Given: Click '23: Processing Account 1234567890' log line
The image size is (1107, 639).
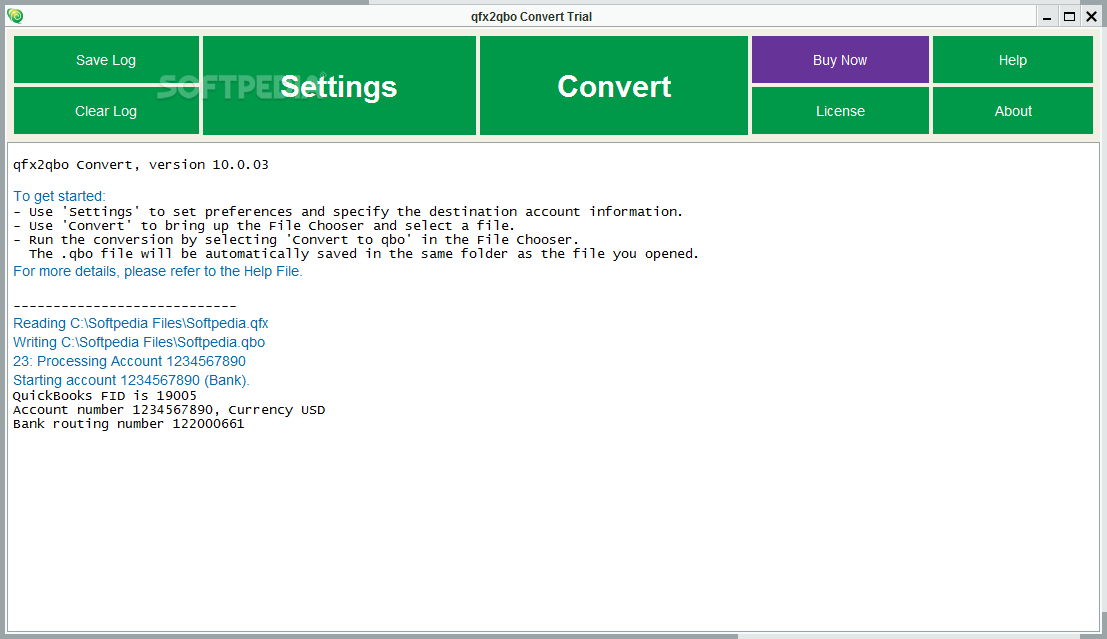Looking at the screenshot, I should [x=129, y=362].
